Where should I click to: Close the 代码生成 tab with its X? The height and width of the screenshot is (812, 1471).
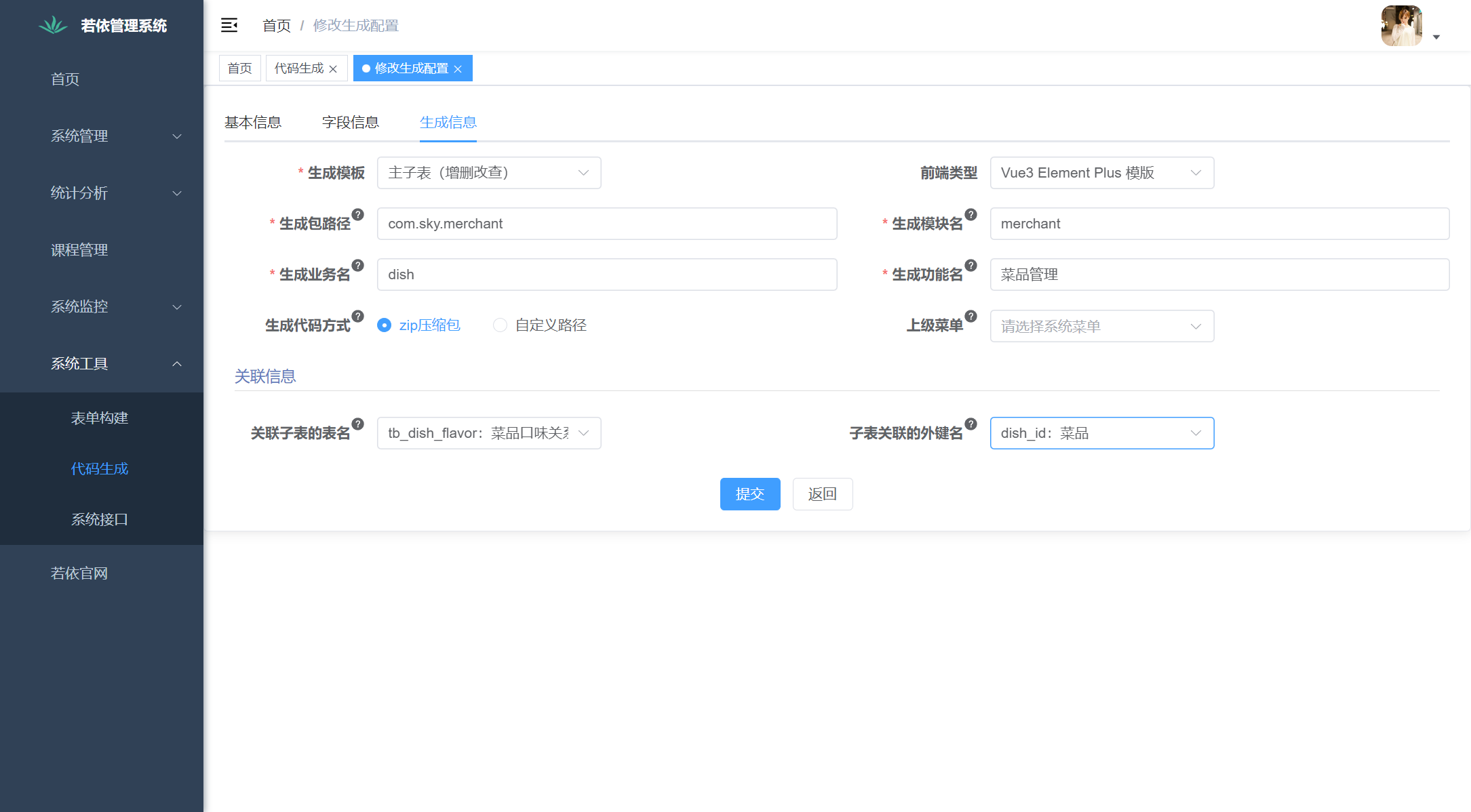click(x=333, y=69)
